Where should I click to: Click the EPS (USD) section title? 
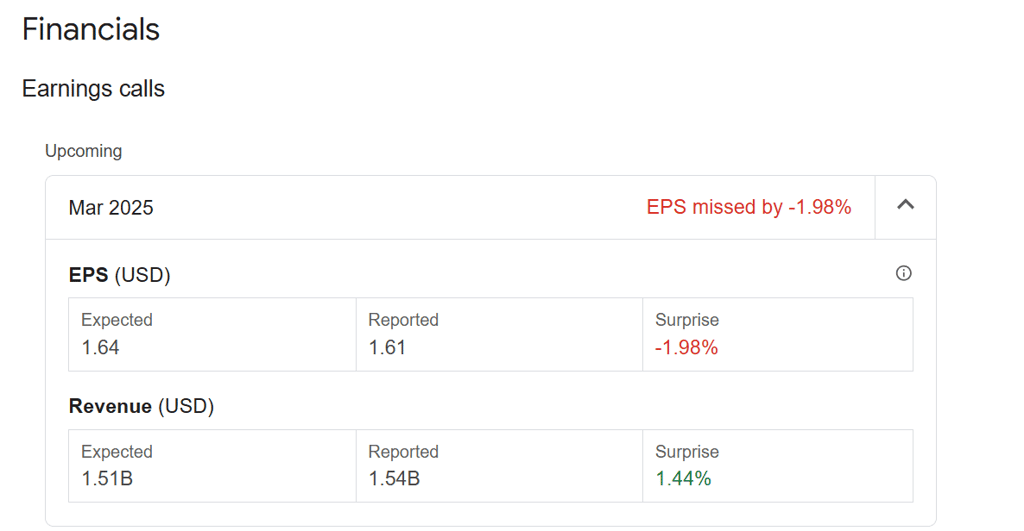pos(119,275)
